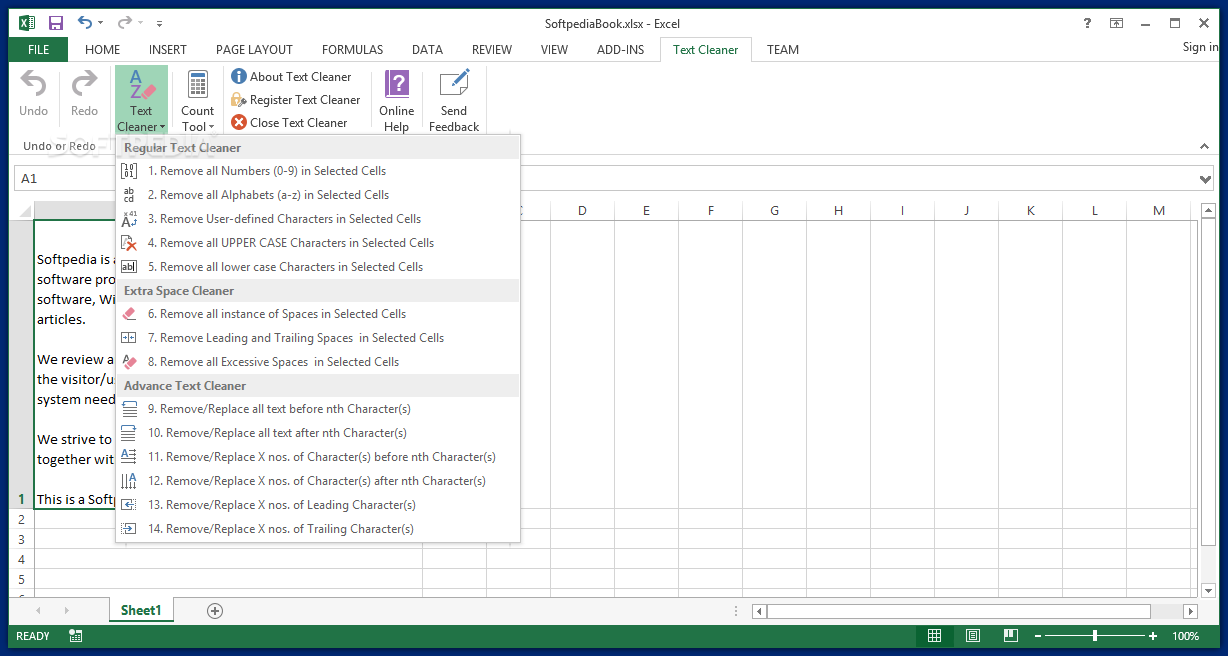Click Register Text Cleaner label
The image size is (1228, 656).
coord(305,99)
